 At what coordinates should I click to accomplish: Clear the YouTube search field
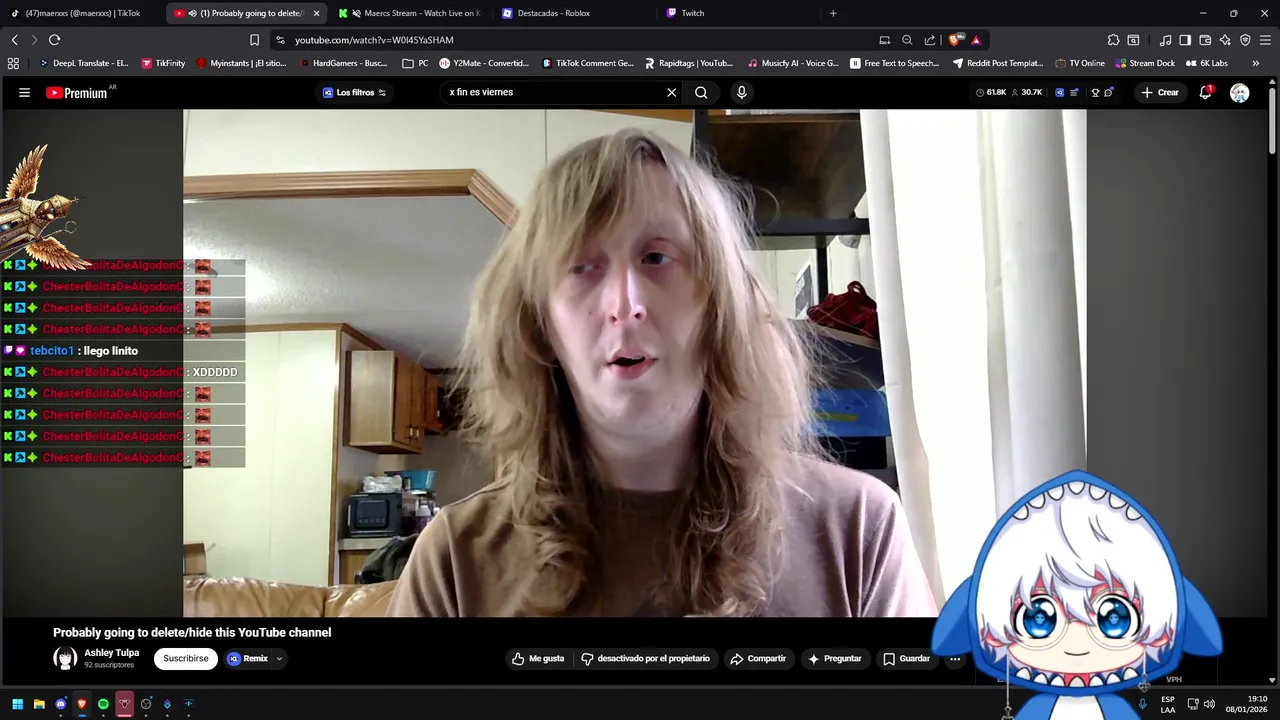pyautogui.click(x=672, y=92)
